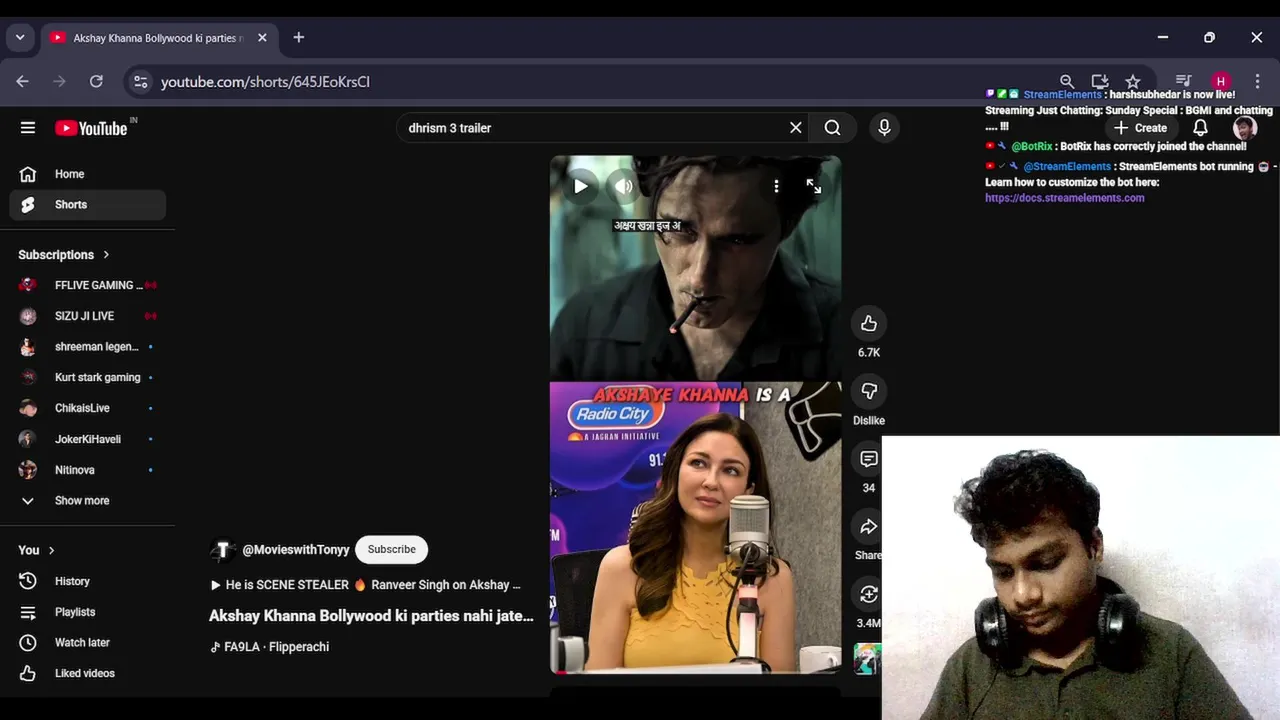Select Home in the sidebar
This screenshot has height=720, width=1280.
88,174
